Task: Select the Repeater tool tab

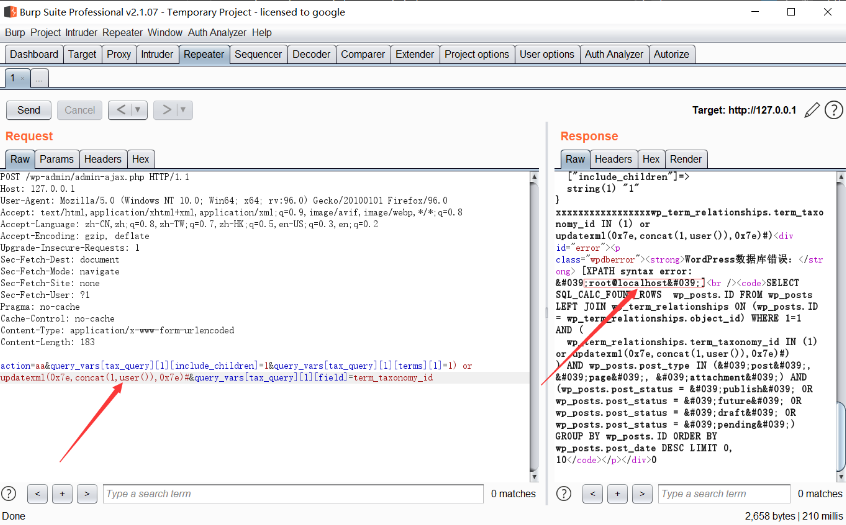Action: [x=204, y=54]
